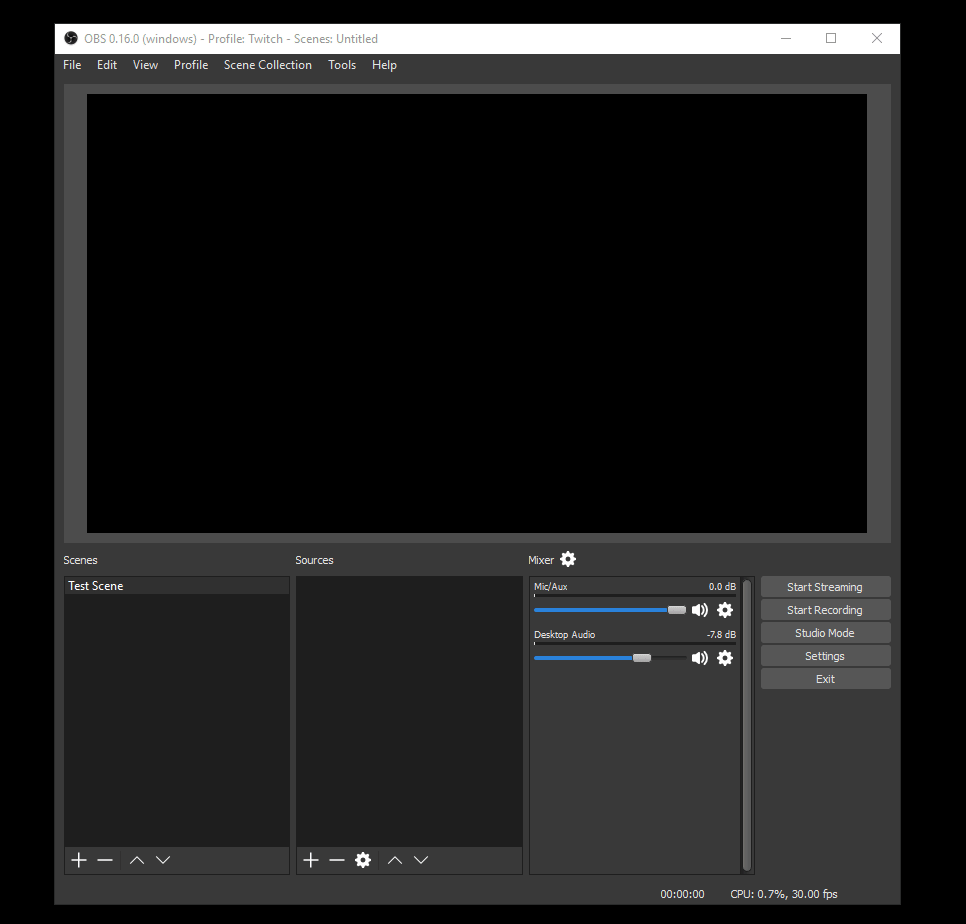
Task: Open the Scene Collection menu
Action: tap(267, 65)
